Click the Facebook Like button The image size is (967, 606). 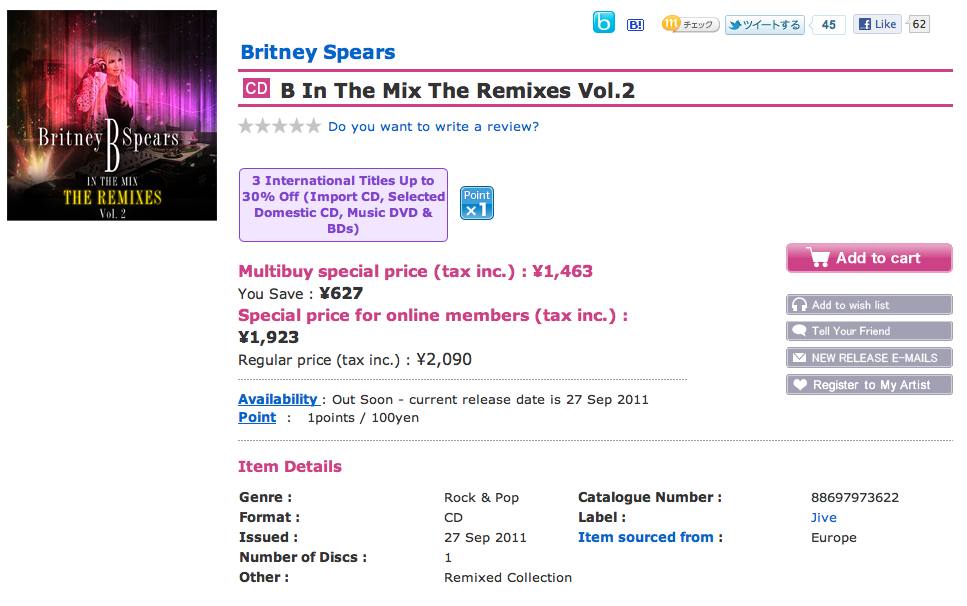[x=880, y=24]
